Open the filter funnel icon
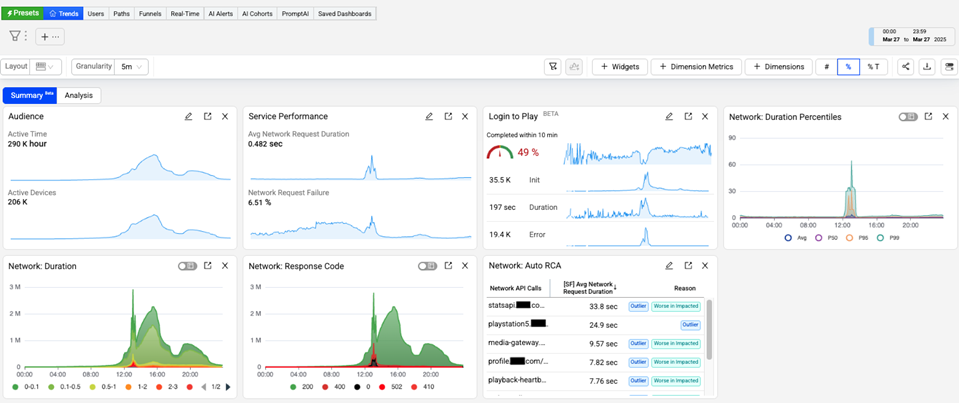The image size is (959, 409). [15, 36]
